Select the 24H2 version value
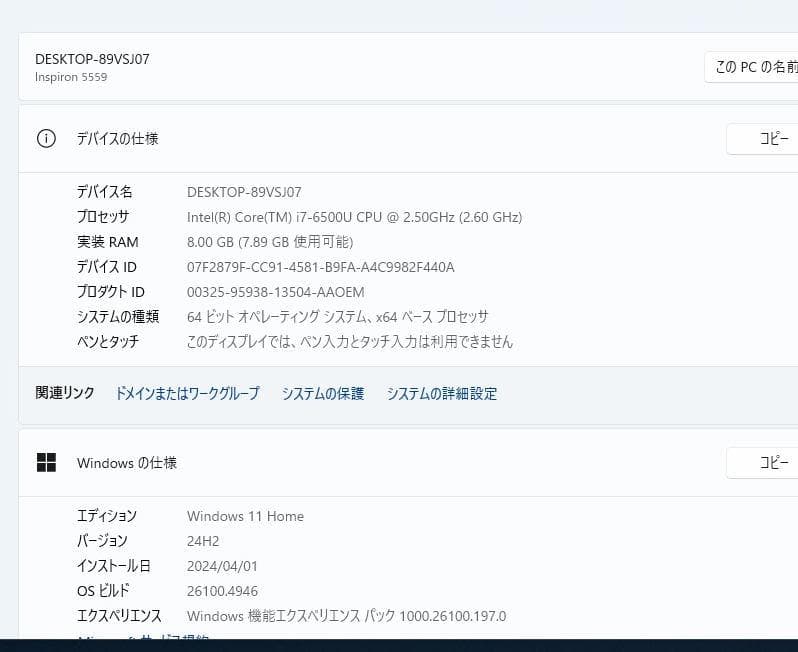 click(x=203, y=541)
